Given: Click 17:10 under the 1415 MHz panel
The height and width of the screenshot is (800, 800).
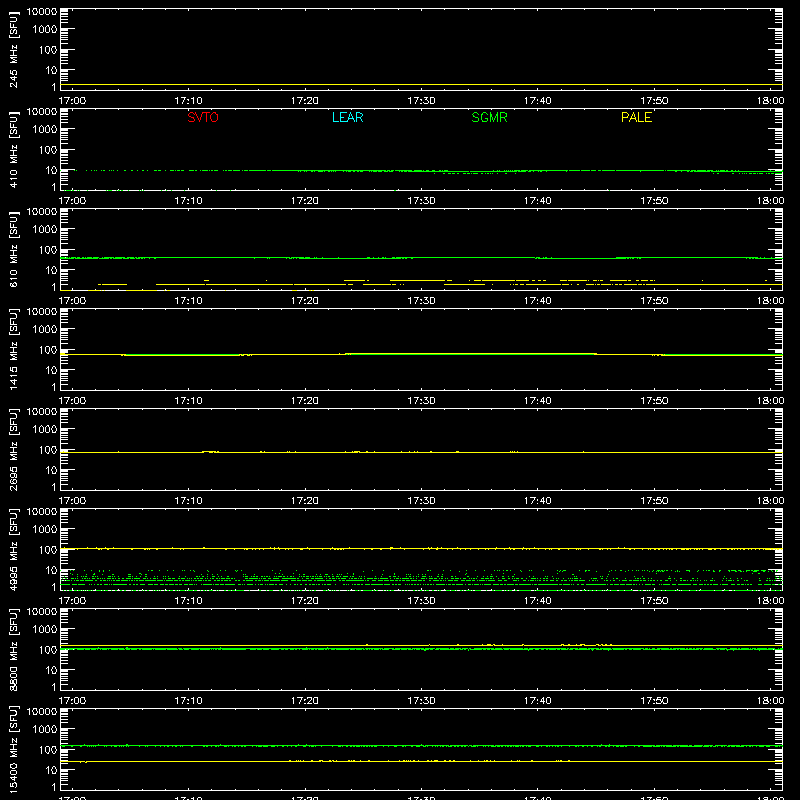Looking at the screenshot, I should (x=188, y=401).
